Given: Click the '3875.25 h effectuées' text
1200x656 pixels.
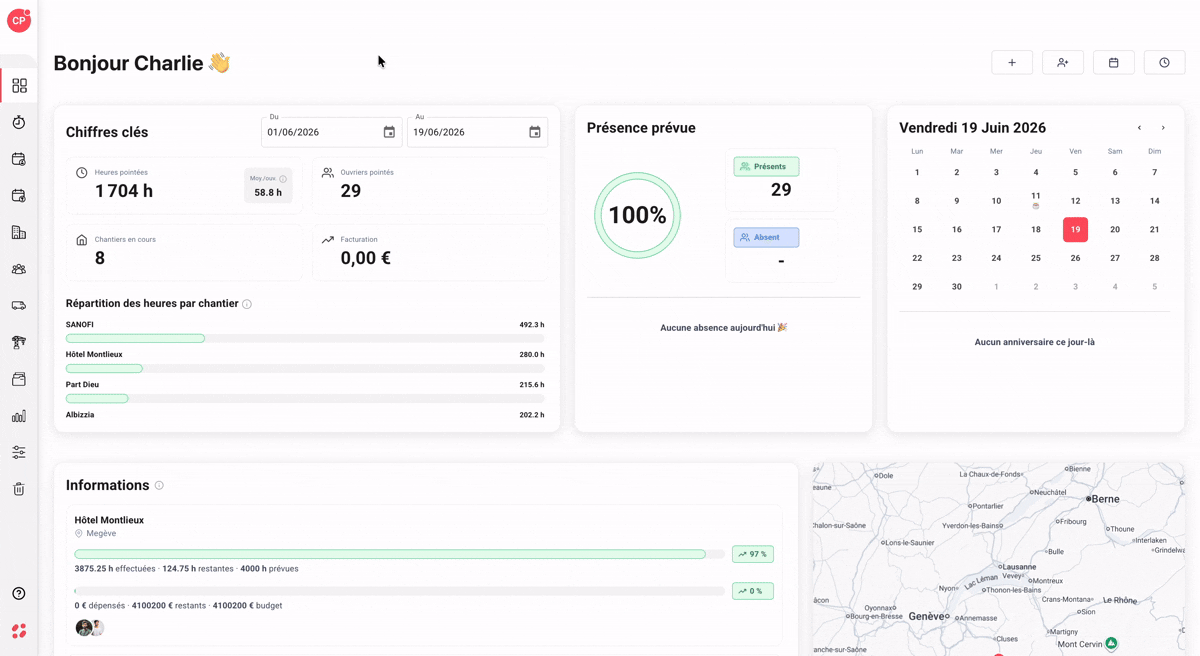Looking at the screenshot, I should pos(115,569).
